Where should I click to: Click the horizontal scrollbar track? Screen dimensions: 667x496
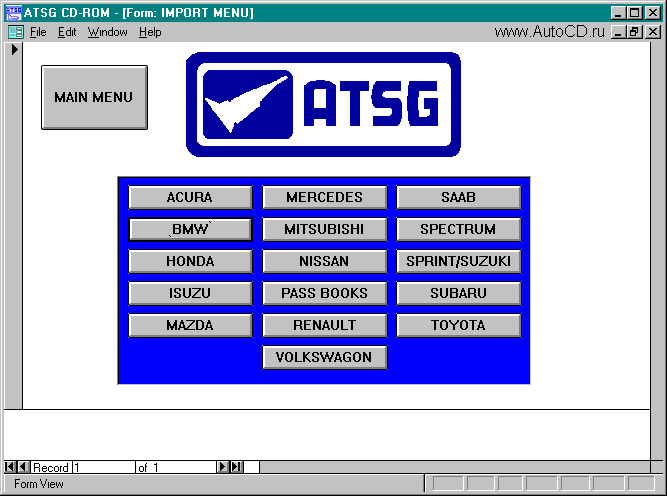[455, 467]
